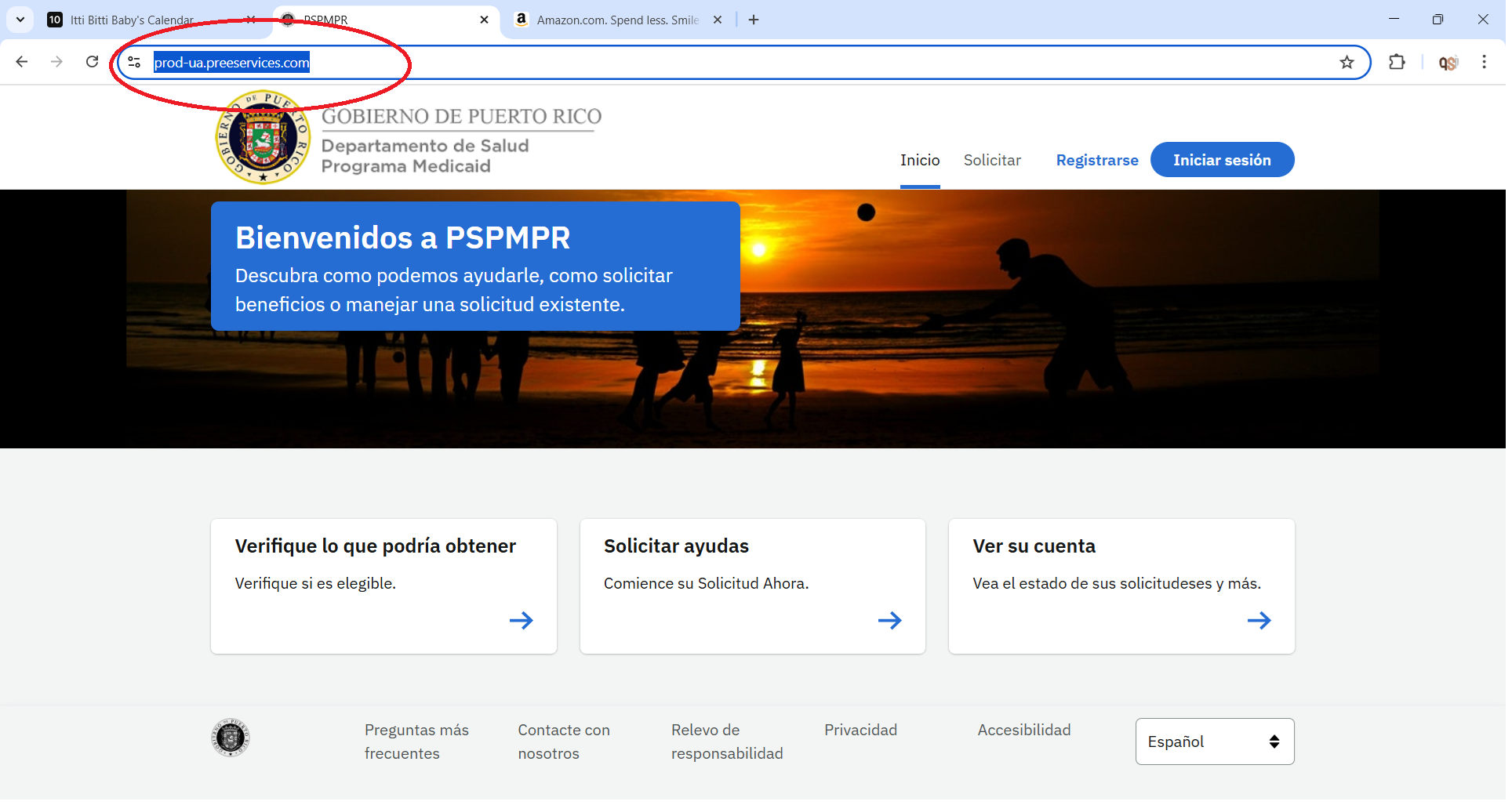Image resolution: width=1512 pixels, height=805 pixels.
Task: Close the Amazon.com tab
Action: tap(717, 20)
